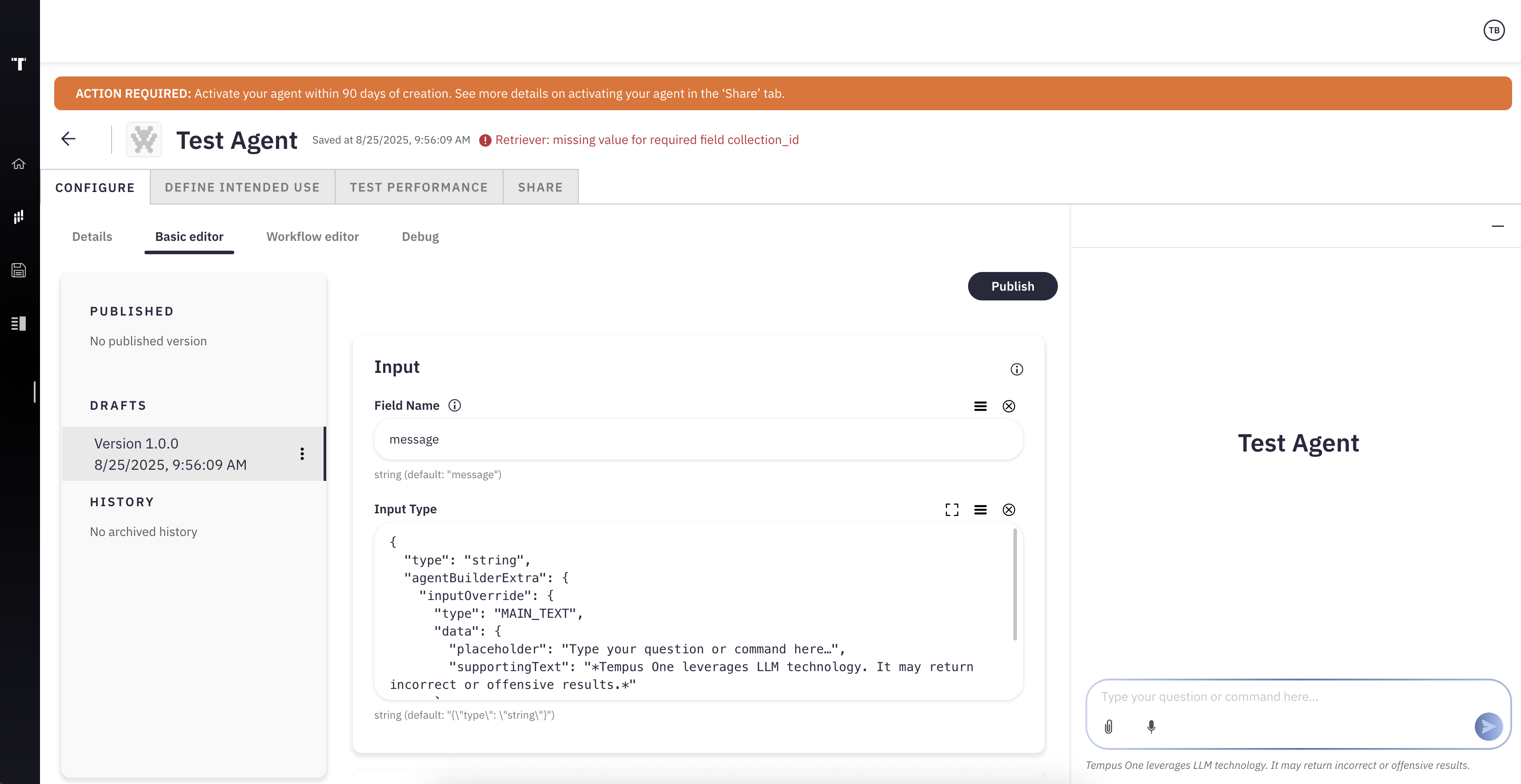Open the analytics chart icon in sidebar

(x=19, y=216)
